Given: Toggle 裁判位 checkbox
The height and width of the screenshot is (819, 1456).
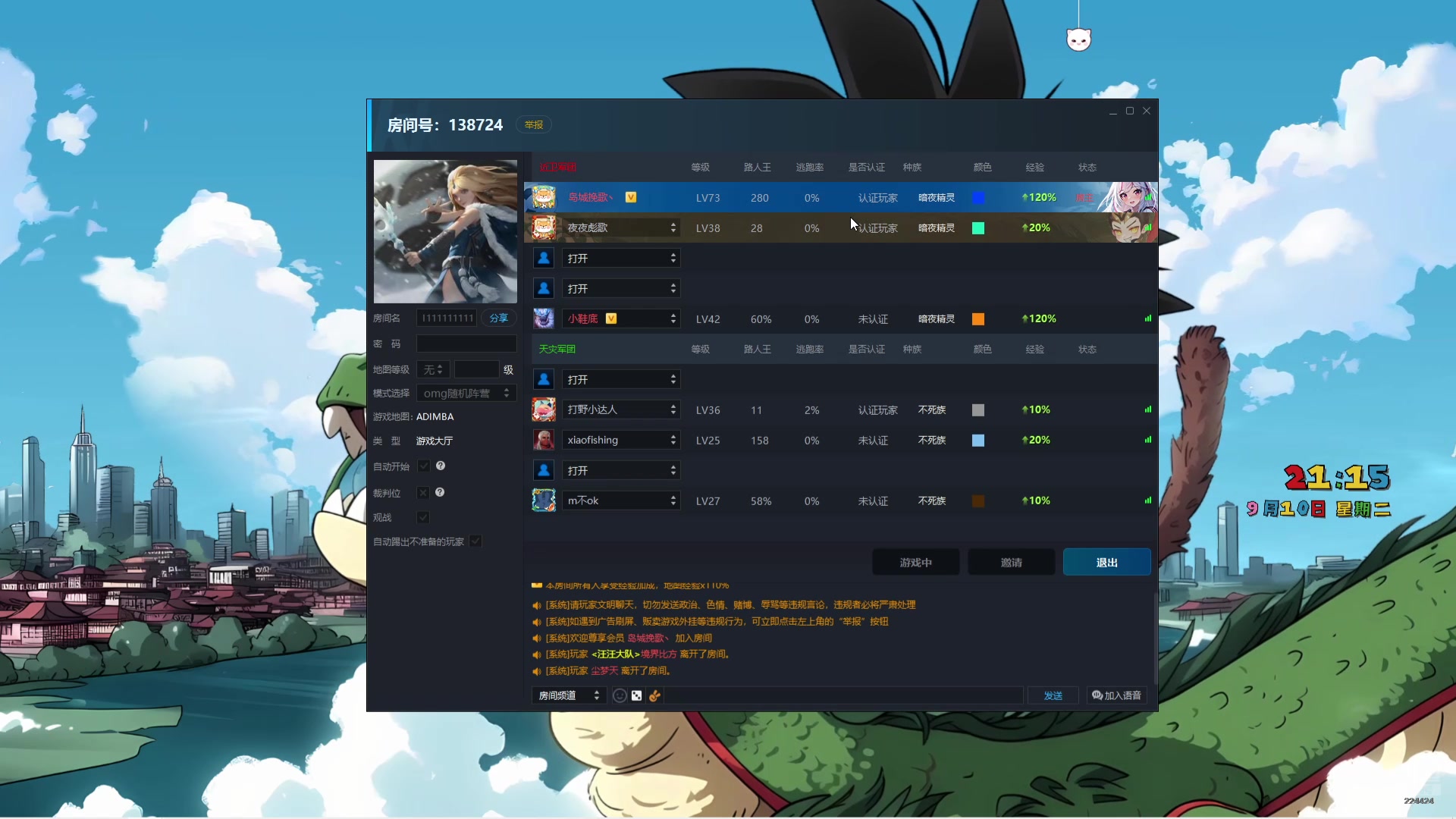Looking at the screenshot, I should (x=424, y=491).
